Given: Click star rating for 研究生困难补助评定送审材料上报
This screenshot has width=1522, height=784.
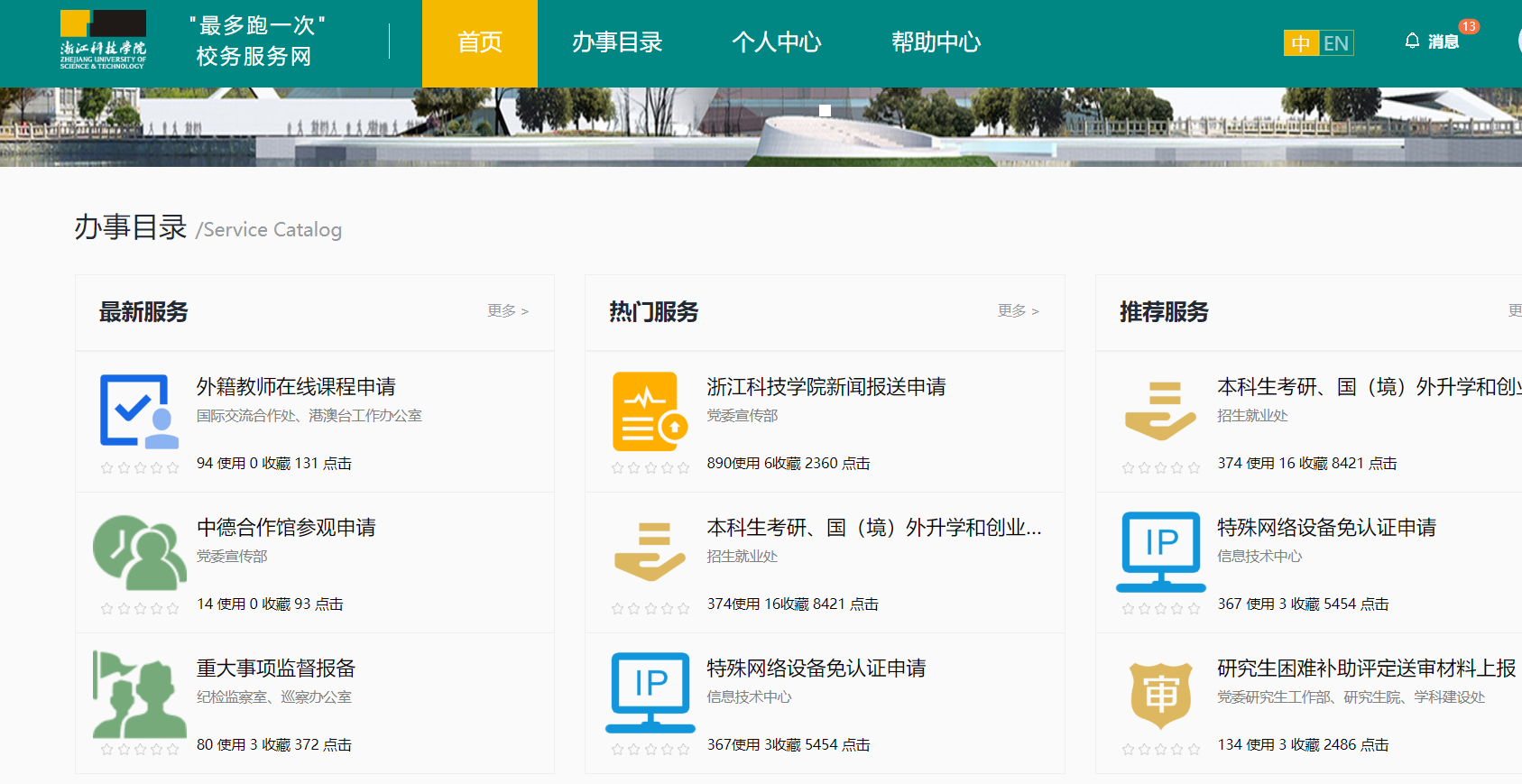Looking at the screenshot, I should point(1160,749).
